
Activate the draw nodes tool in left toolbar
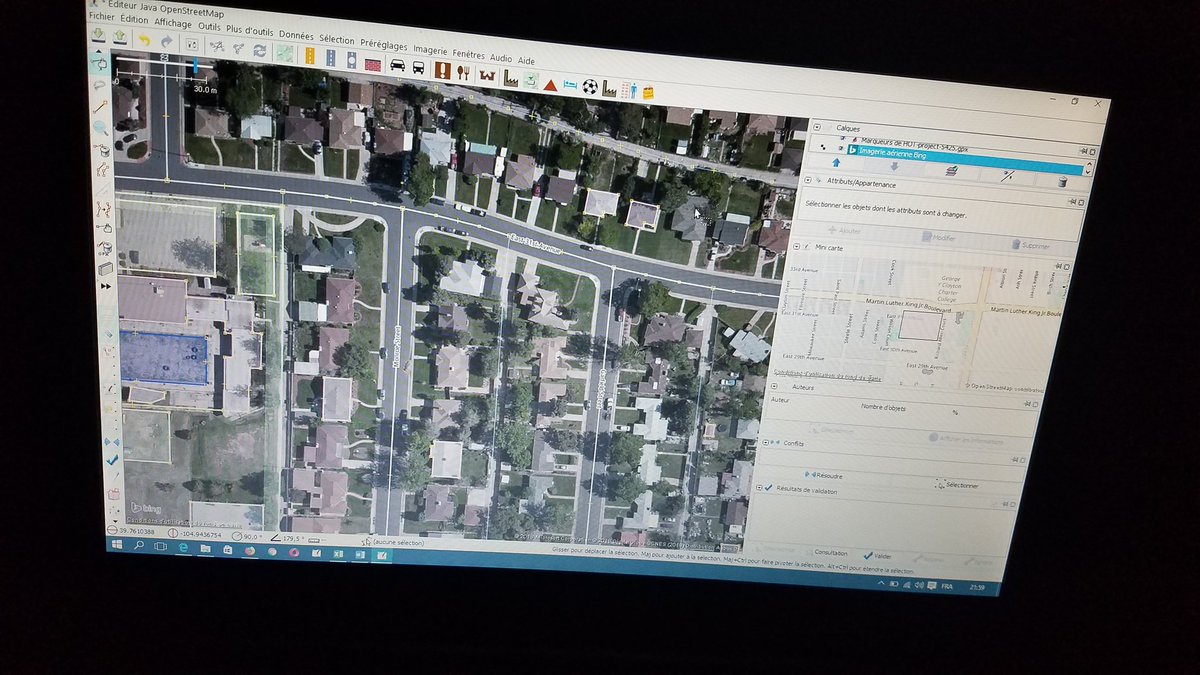[100, 107]
